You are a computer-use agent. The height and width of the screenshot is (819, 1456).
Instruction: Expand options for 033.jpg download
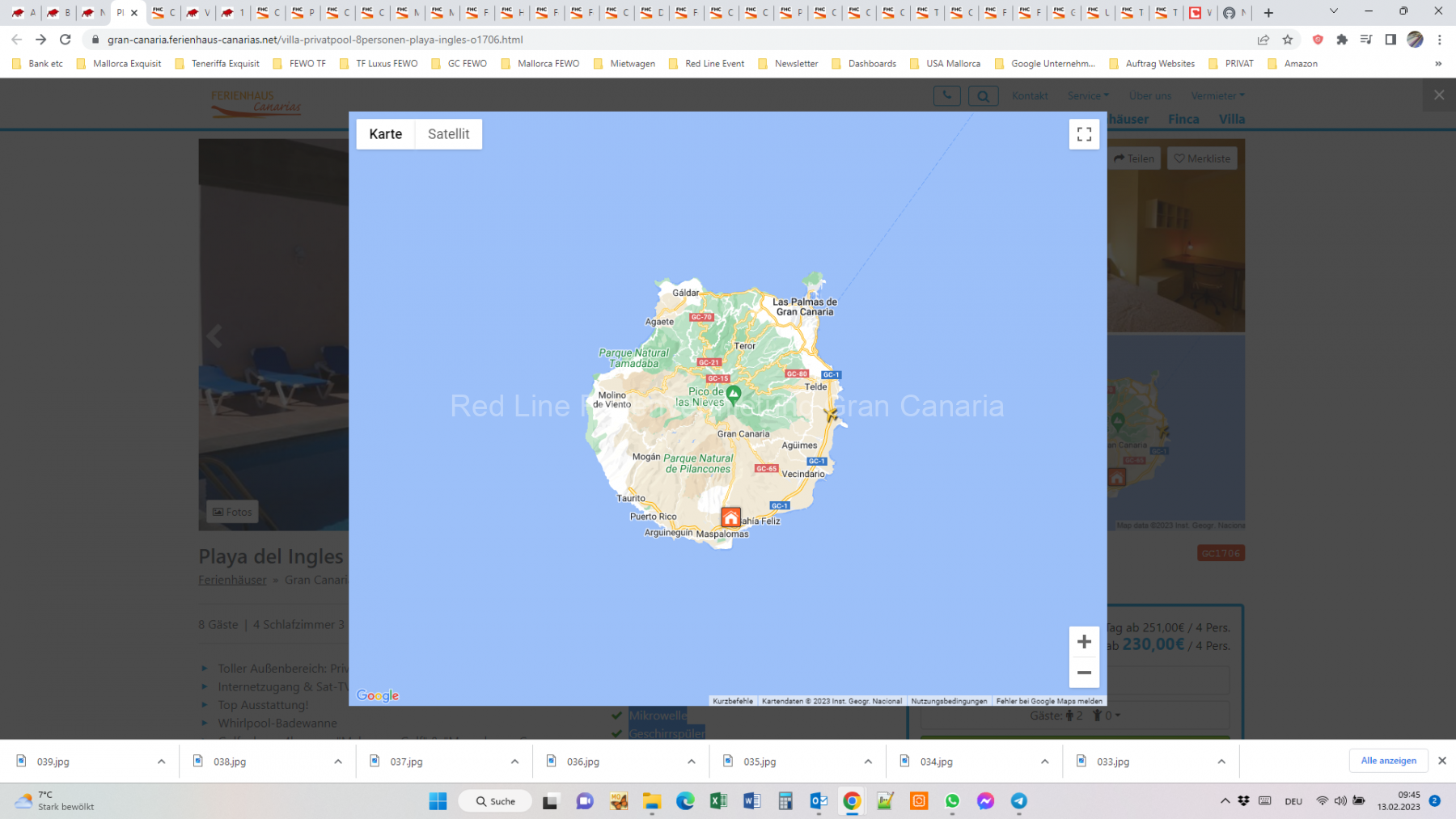[x=1221, y=762]
